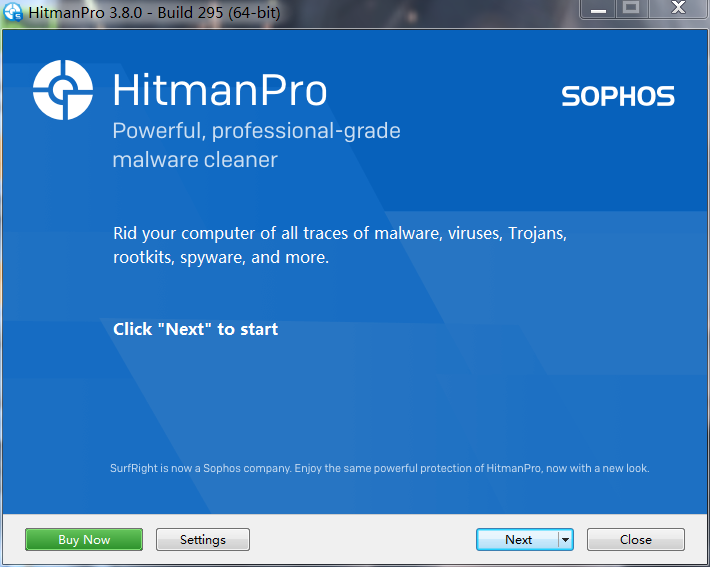
Task: Click the 'Rid your computer of all traces' description
Action: (x=340, y=245)
